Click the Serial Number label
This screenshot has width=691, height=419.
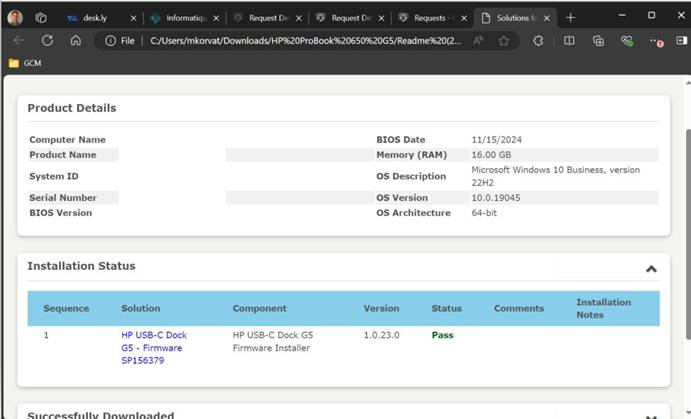tap(63, 198)
